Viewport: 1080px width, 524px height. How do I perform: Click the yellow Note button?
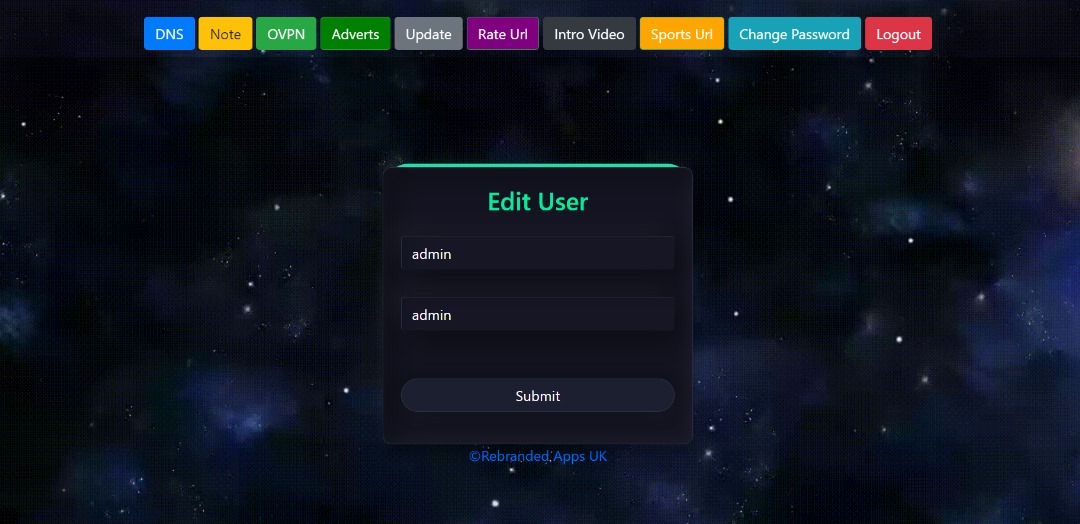click(x=225, y=34)
